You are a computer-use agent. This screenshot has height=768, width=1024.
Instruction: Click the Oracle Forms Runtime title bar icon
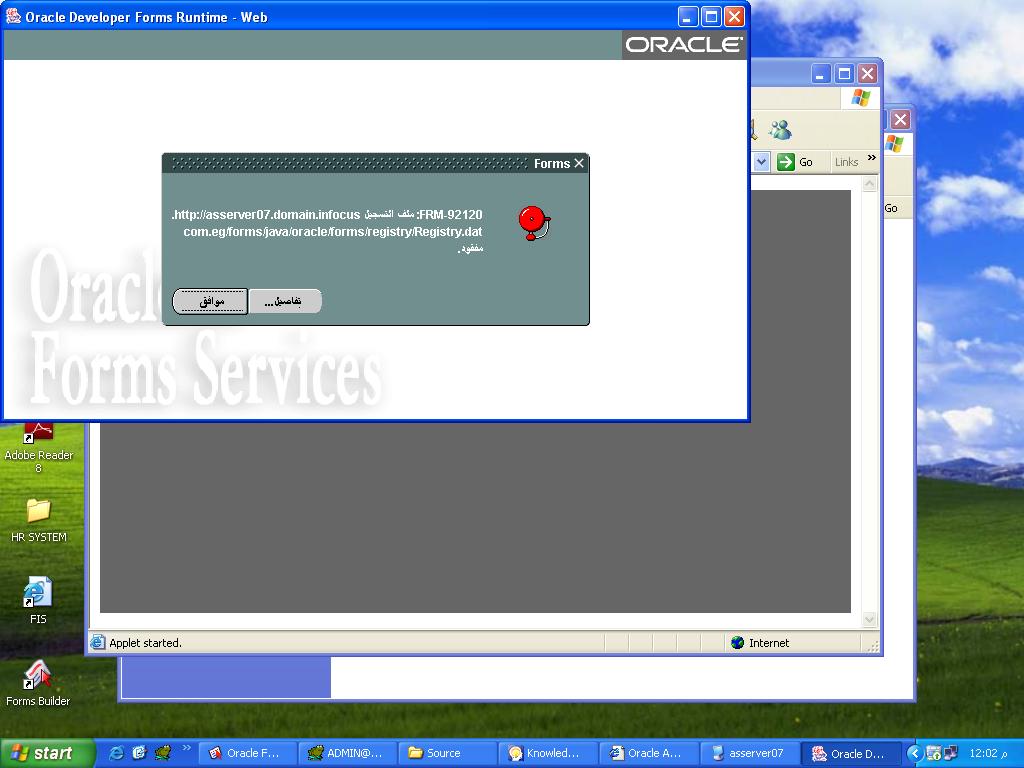pyautogui.click(x=13, y=16)
